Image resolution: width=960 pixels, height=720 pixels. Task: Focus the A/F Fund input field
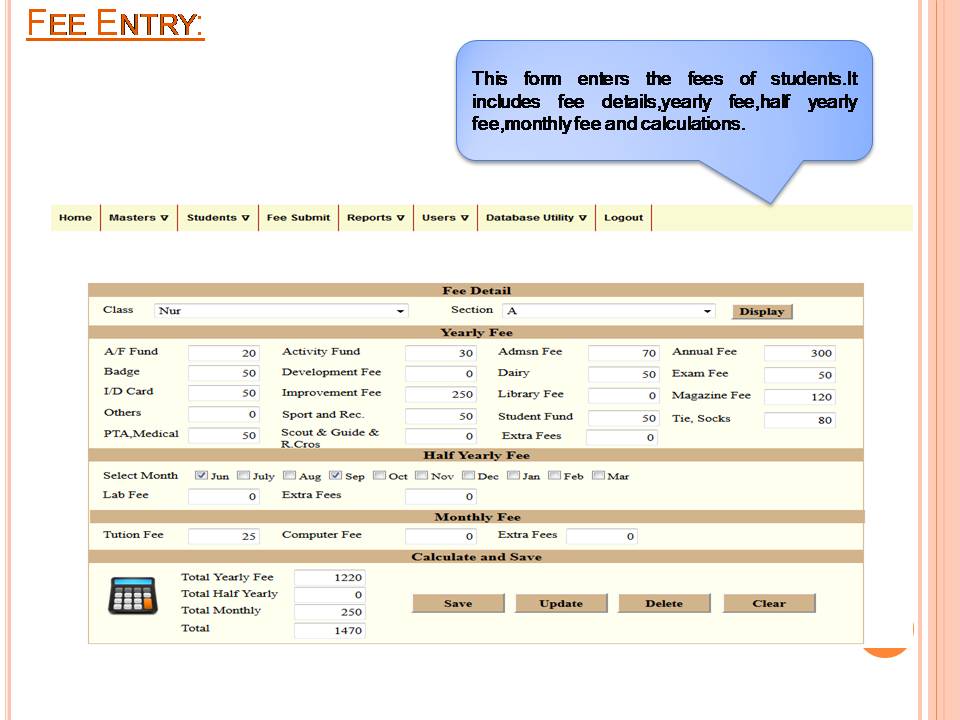[223, 353]
